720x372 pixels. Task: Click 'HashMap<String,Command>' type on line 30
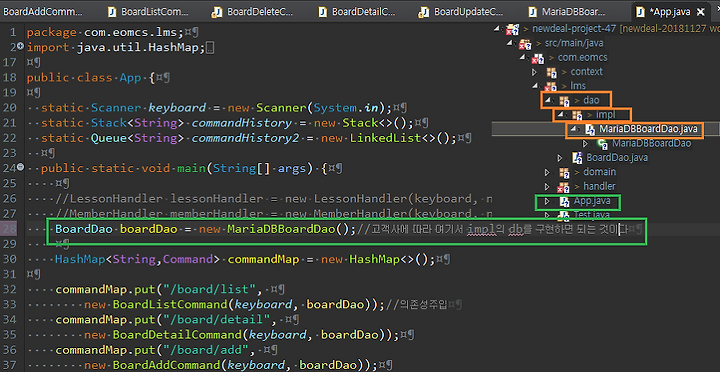click(137, 259)
